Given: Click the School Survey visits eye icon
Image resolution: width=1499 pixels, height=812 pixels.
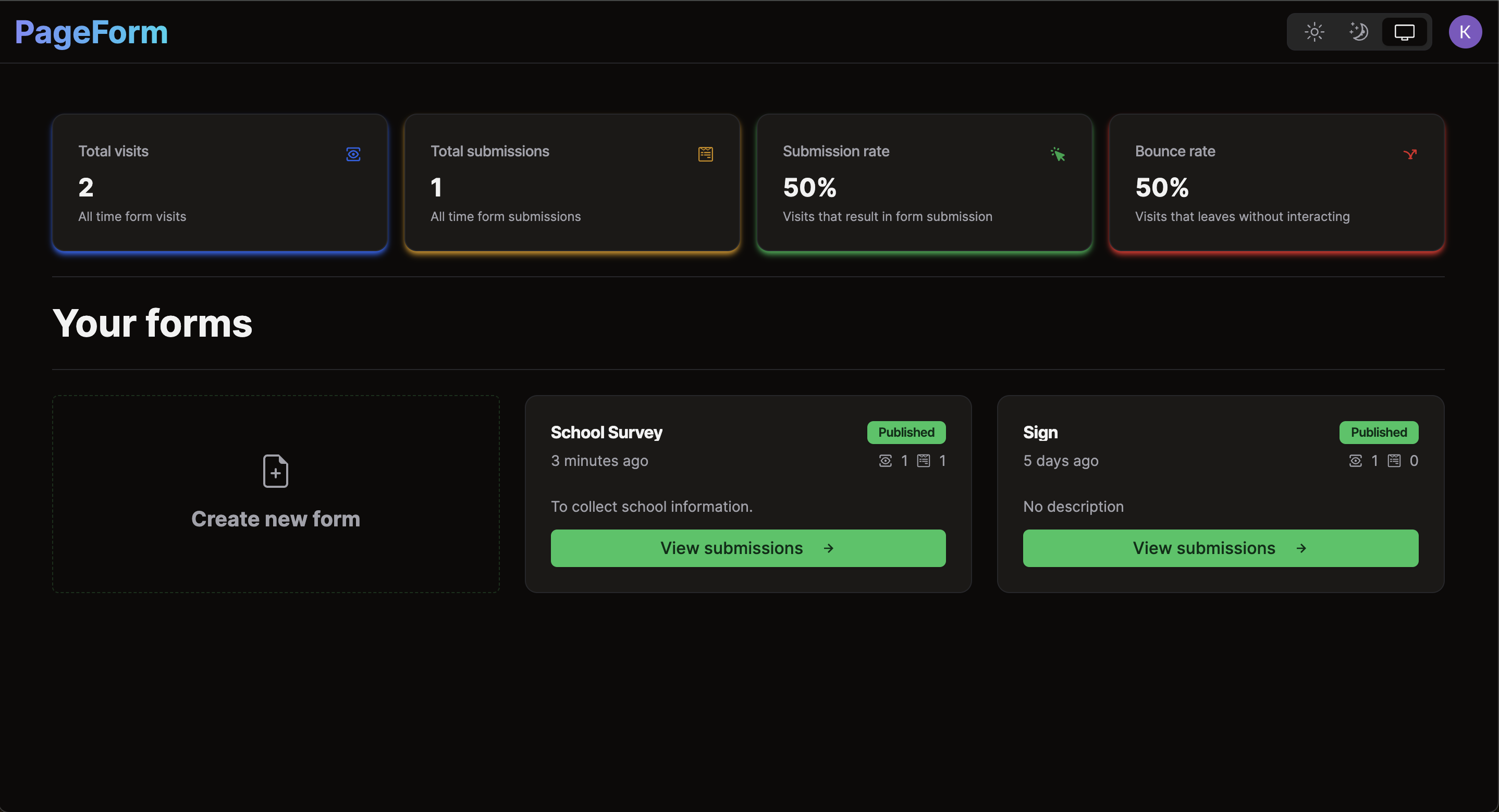Looking at the screenshot, I should tap(885, 461).
